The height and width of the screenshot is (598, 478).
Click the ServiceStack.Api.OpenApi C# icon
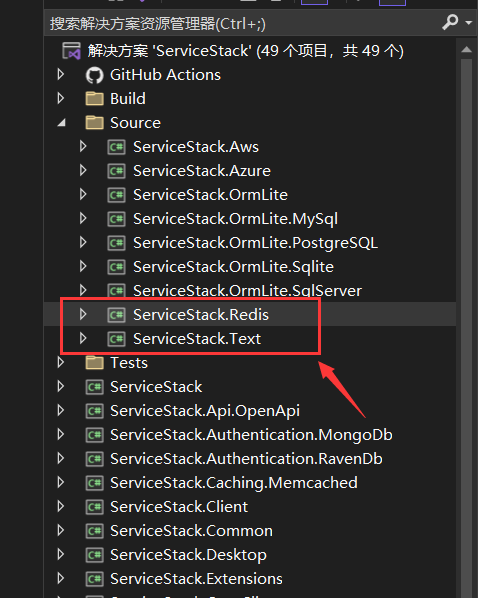[x=94, y=411]
